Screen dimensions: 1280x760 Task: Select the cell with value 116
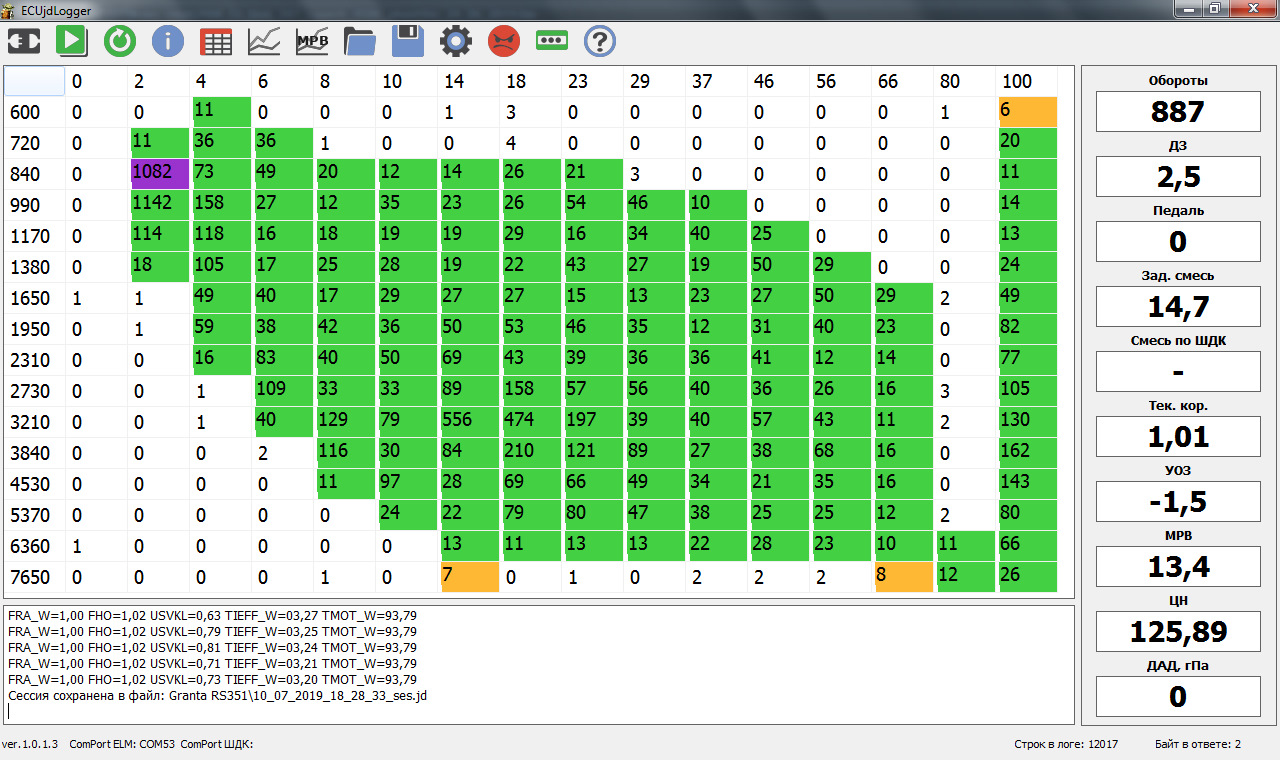(x=345, y=453)
